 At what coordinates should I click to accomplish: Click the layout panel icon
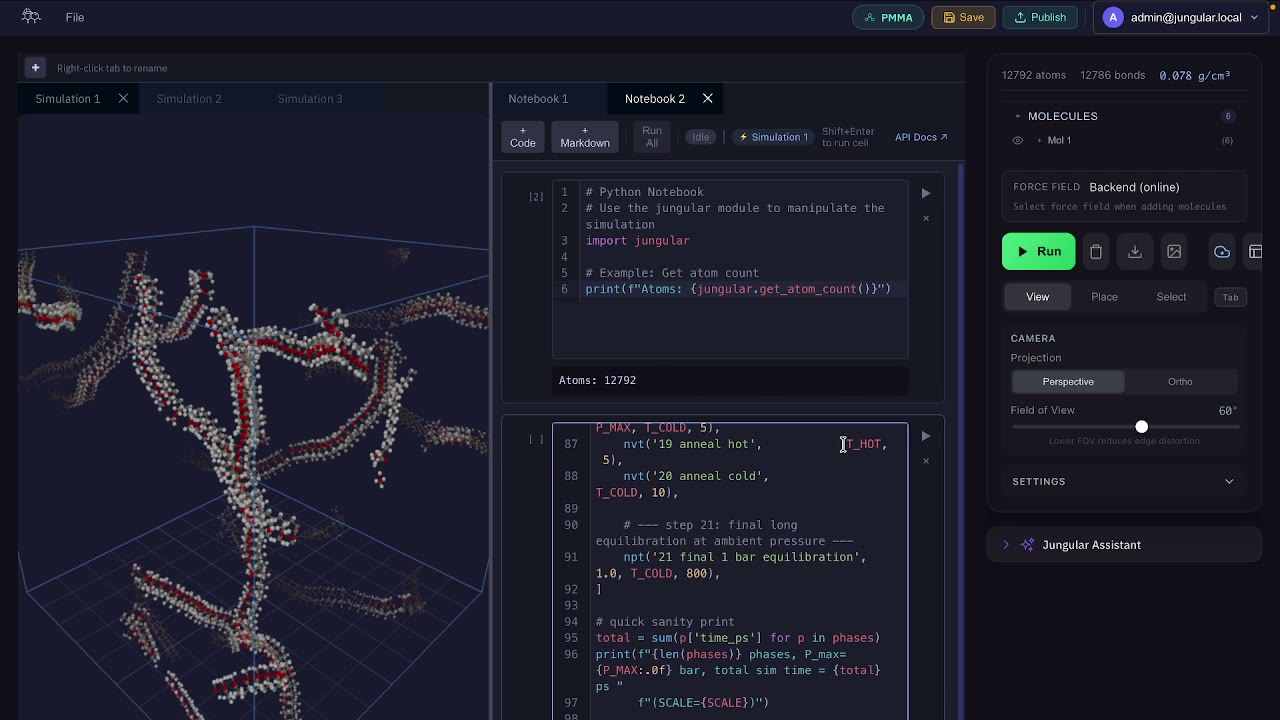point(1256,252)
